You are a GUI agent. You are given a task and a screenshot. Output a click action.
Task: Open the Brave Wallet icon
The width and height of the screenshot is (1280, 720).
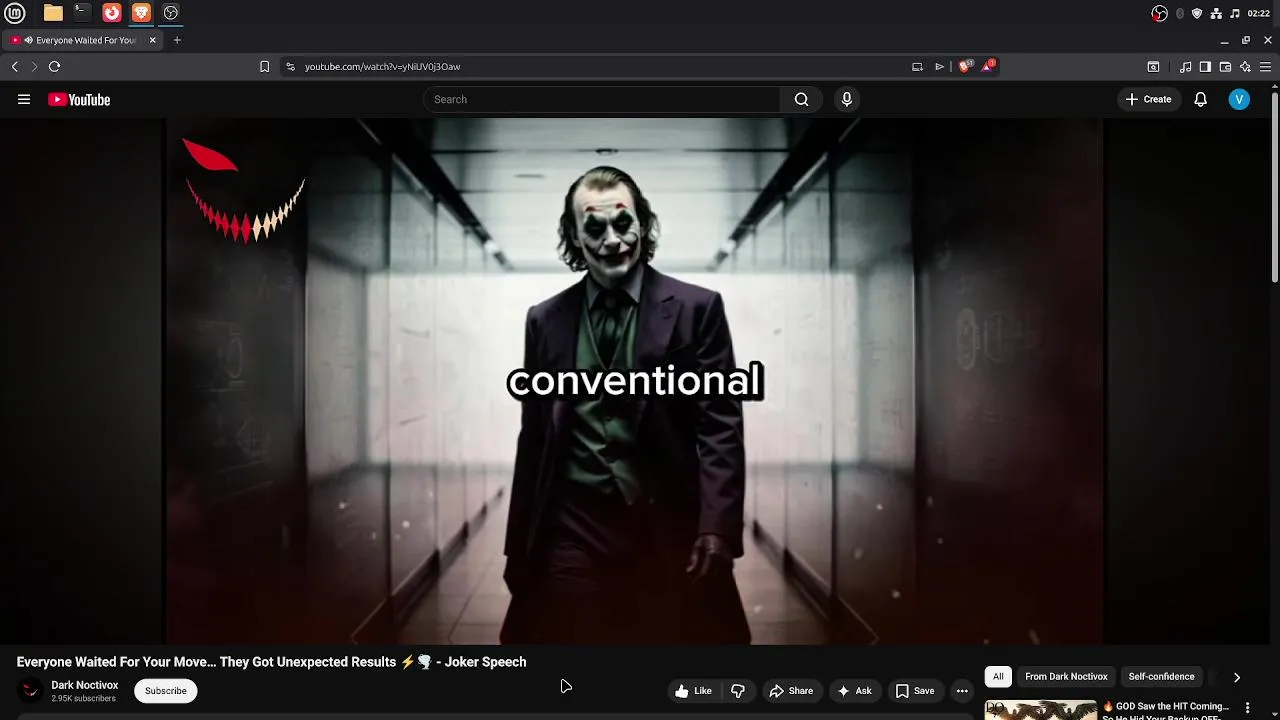coord(1225,67)
